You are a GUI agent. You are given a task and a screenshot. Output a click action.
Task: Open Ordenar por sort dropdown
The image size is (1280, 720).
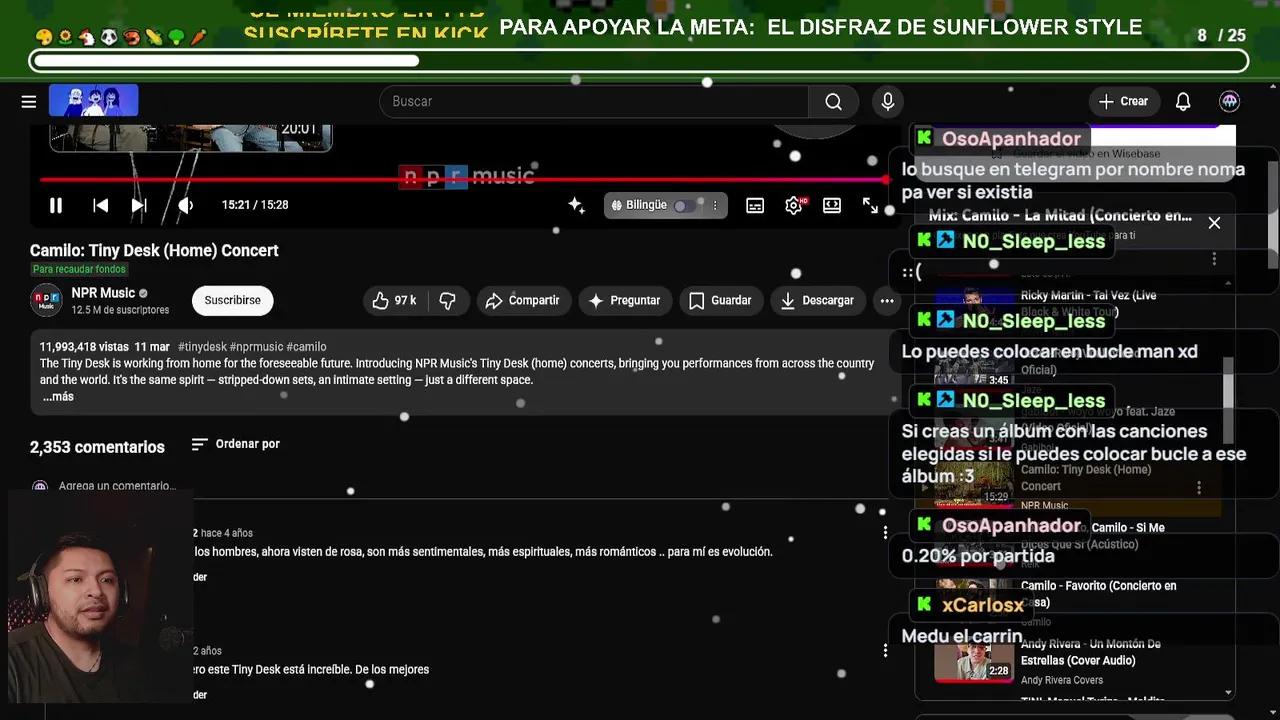[235, 444]
